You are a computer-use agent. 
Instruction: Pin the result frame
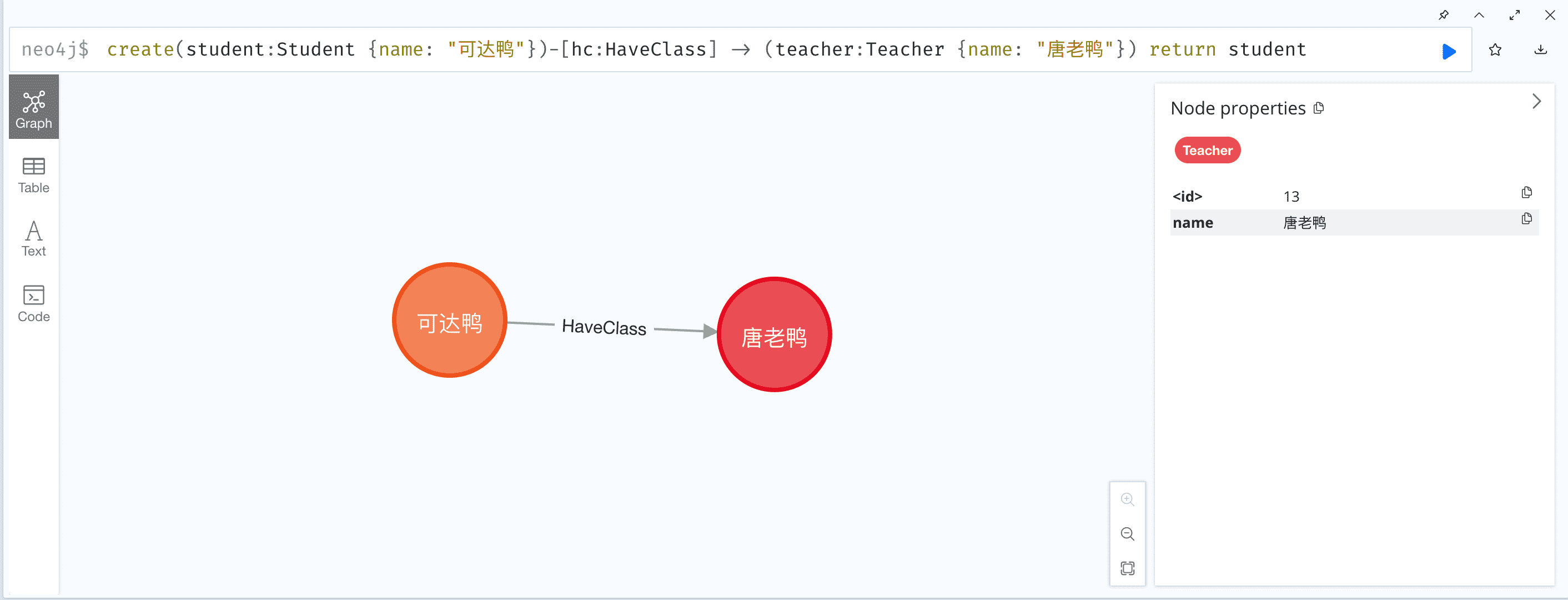[x=1443, y=15]
